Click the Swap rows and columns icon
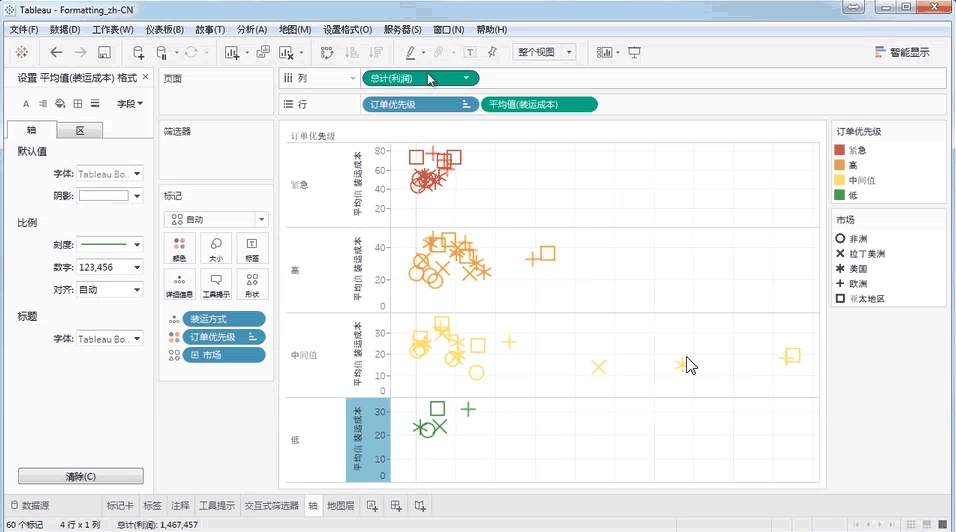The height and width of the screenshot is (532, 956). pyautogui.click(x=326, y=52)
